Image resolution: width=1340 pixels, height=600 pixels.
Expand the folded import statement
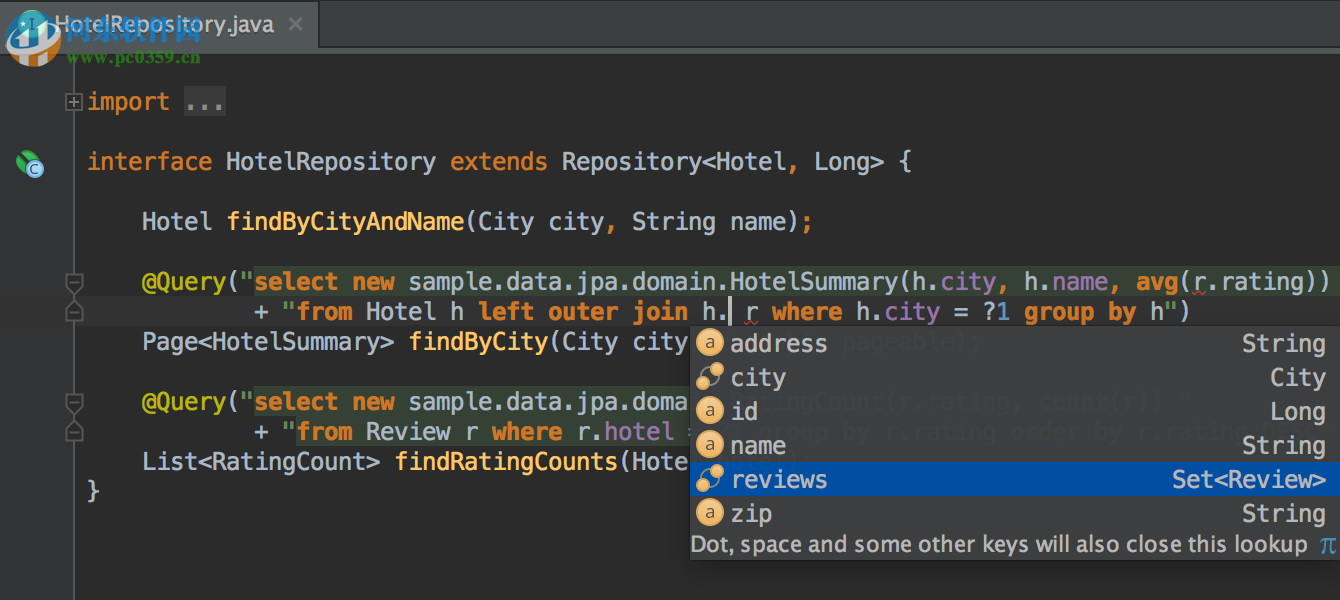tap(73, 101)
